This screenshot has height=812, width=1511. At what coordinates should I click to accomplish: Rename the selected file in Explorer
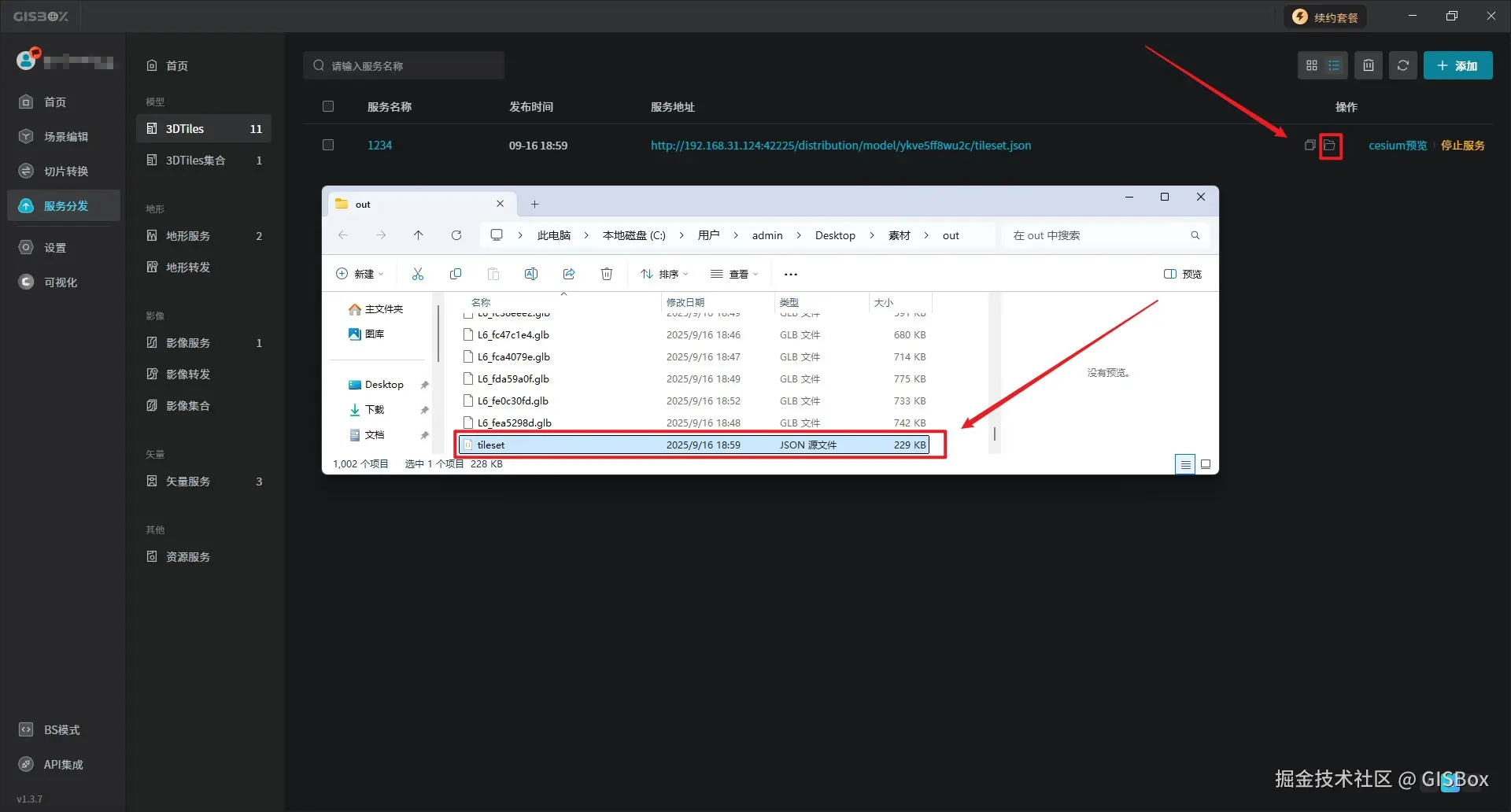click(531, 274)
